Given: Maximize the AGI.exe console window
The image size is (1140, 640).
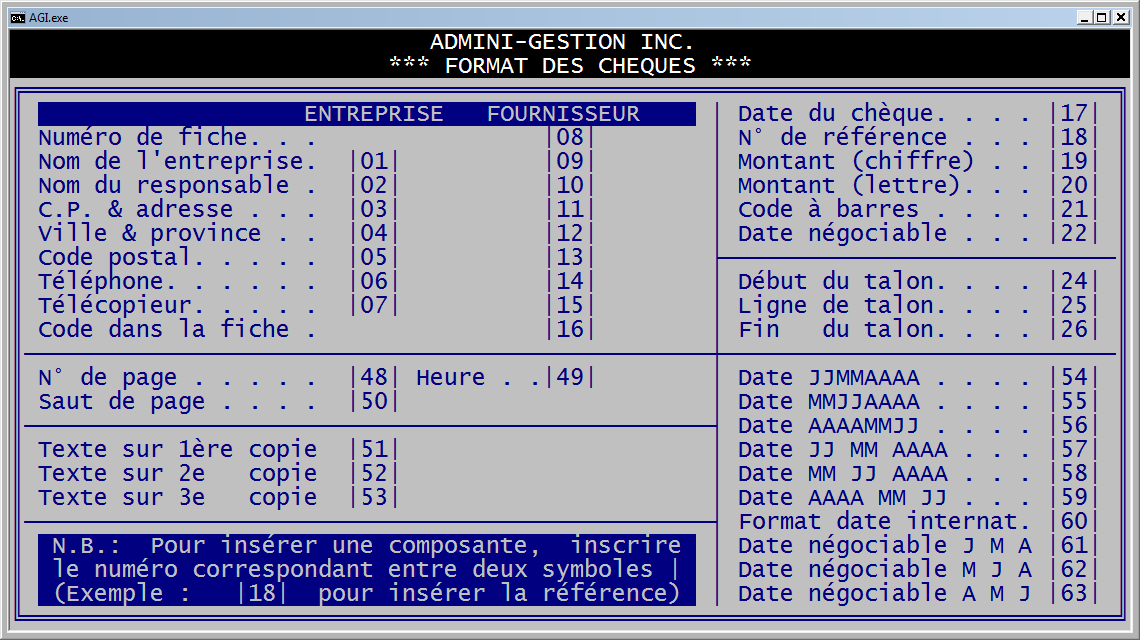Looking at the screenshot, I should point(1101,17).
